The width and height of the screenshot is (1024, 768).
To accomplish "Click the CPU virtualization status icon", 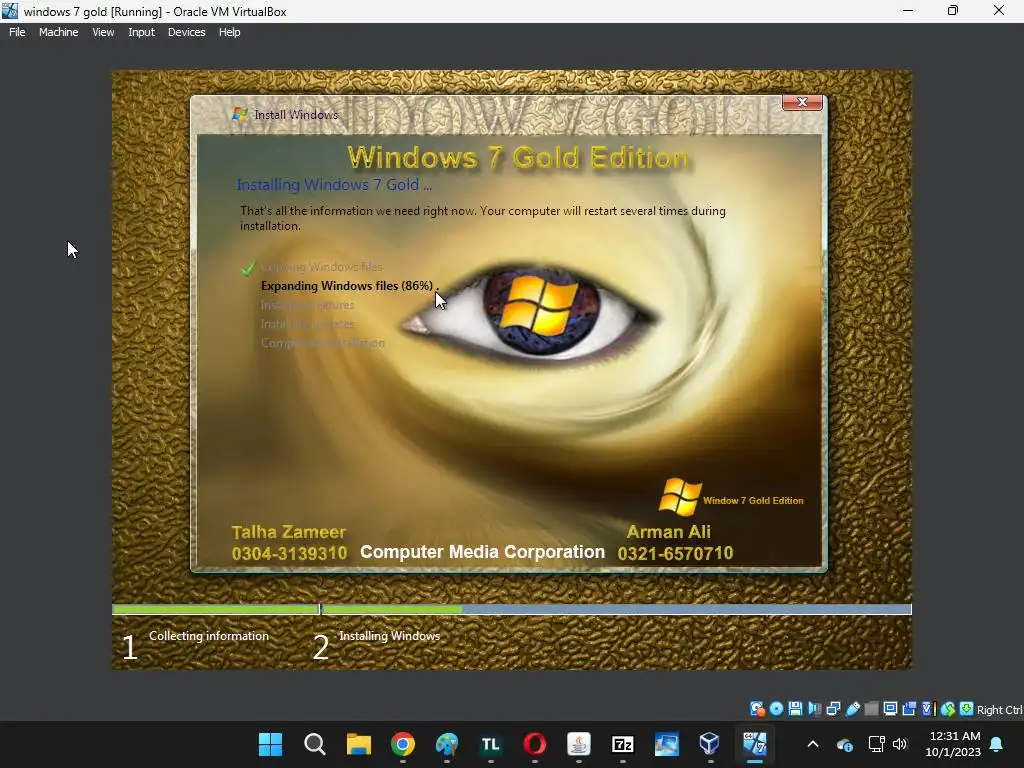I will pyautogui.click(x=928, y=709).
